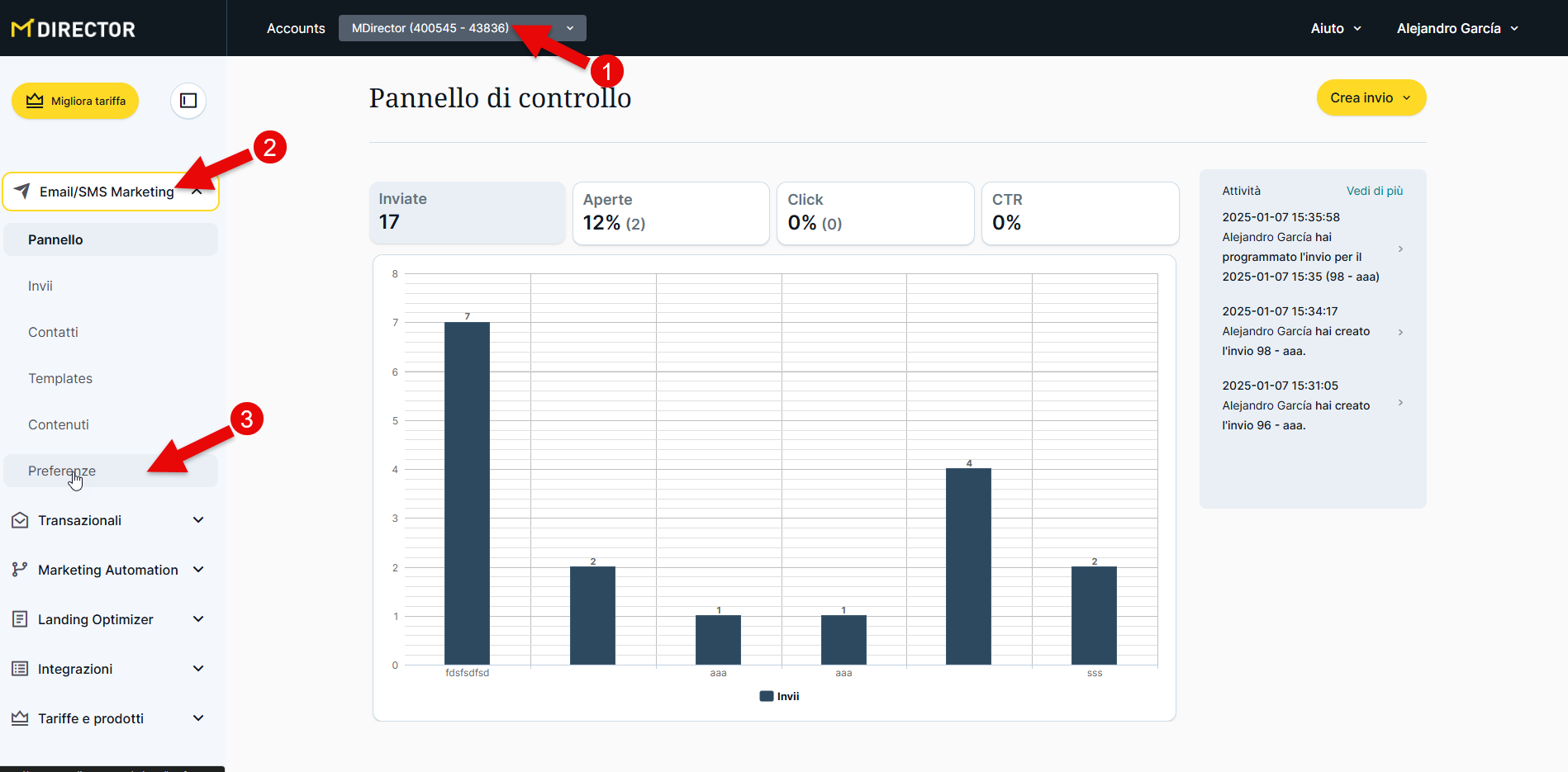Click the Vedi di più link
This screenshot has height=772, width=1568.
coord(1374,191)
